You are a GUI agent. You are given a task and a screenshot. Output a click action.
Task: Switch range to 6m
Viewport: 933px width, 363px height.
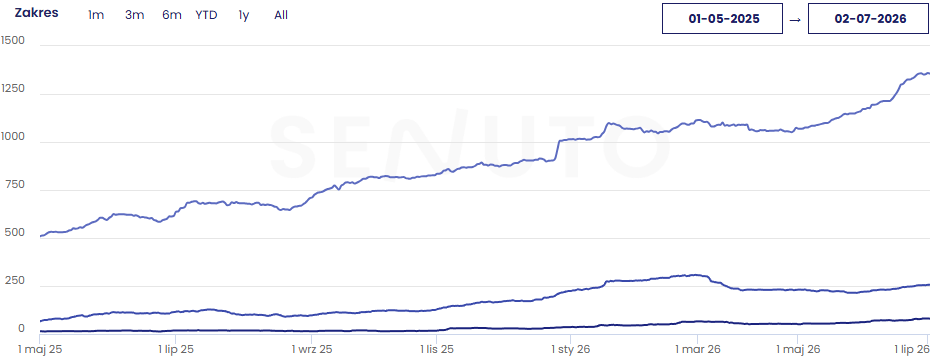pos(172,15)
